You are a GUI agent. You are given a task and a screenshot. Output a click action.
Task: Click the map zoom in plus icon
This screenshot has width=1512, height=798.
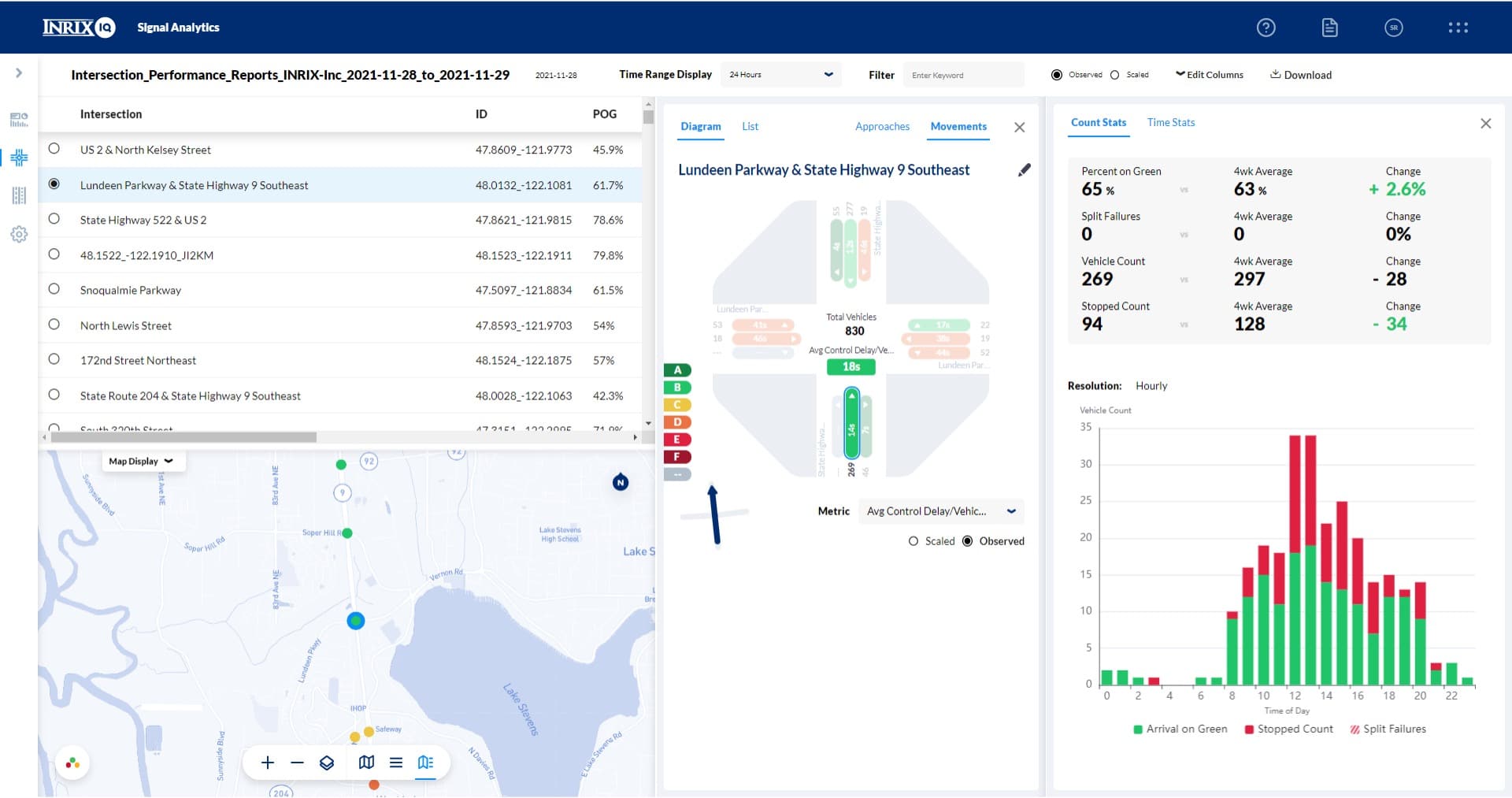pos(268,763)
